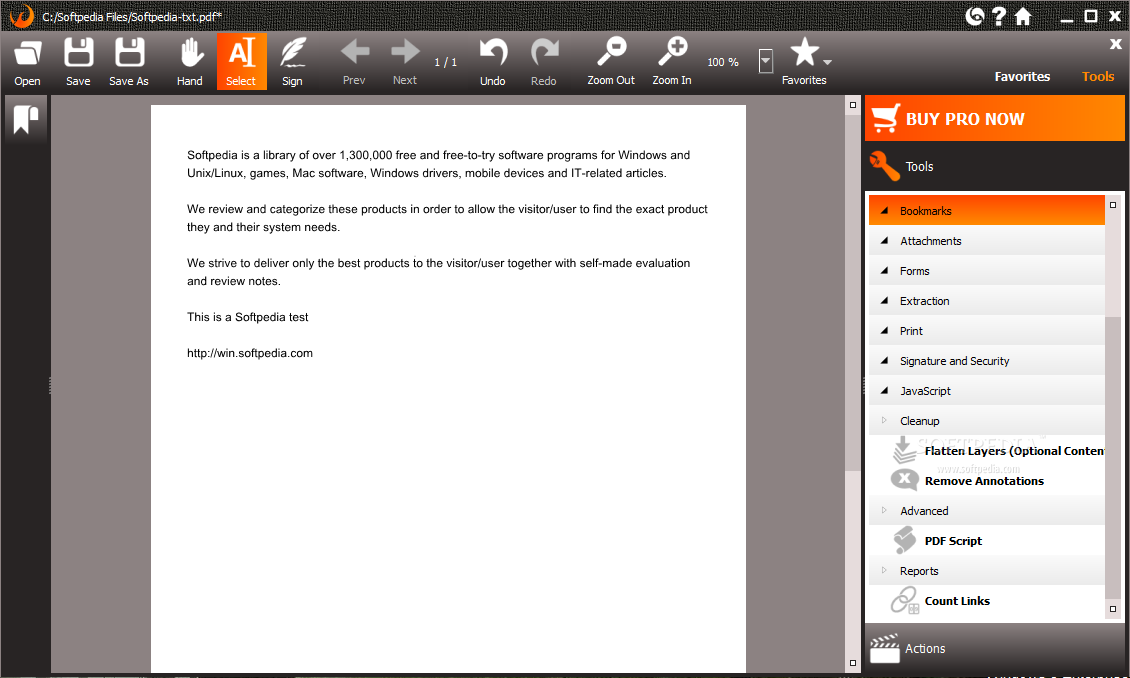Click the page number 1 / 1 field
The height and width of the screenshot is (678, 1130).
445,63
